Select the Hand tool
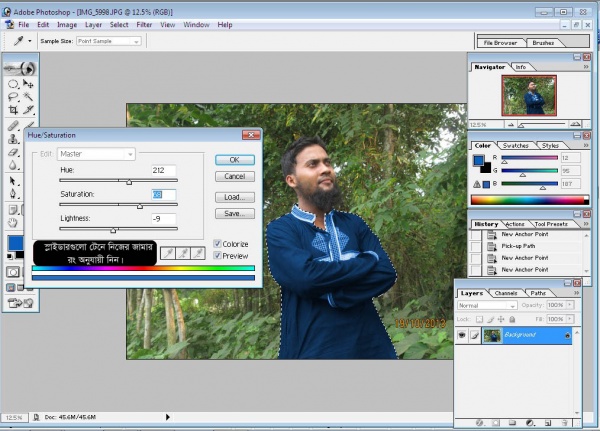 click(13, 222)
